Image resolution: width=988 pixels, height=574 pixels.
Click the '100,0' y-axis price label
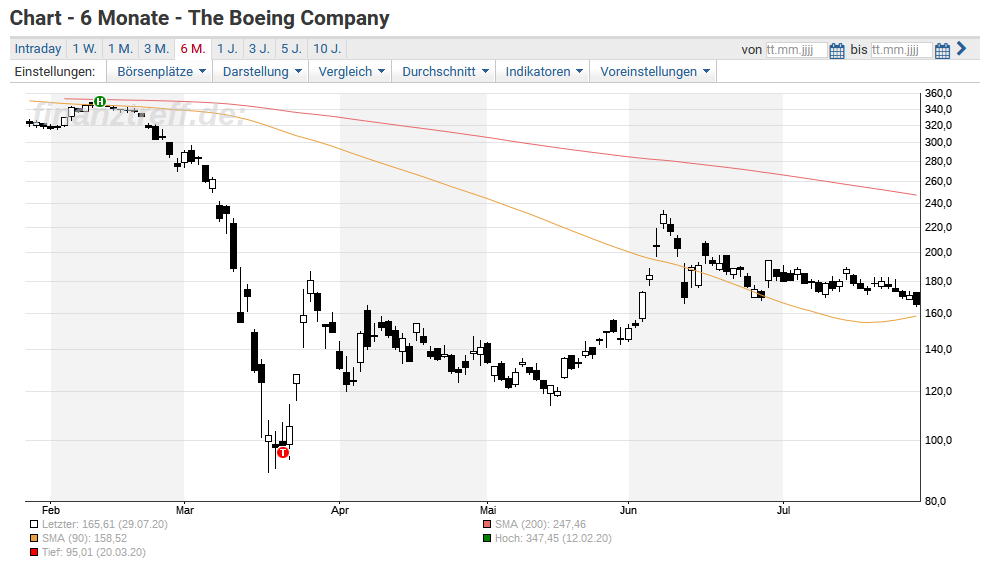[x=938, y=440]
